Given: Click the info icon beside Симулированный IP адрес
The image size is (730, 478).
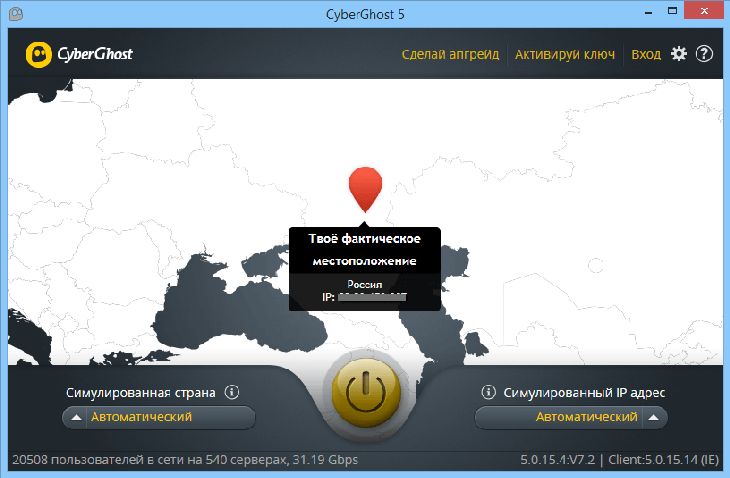Looking at the screenshot, I should tap(488, 392).
